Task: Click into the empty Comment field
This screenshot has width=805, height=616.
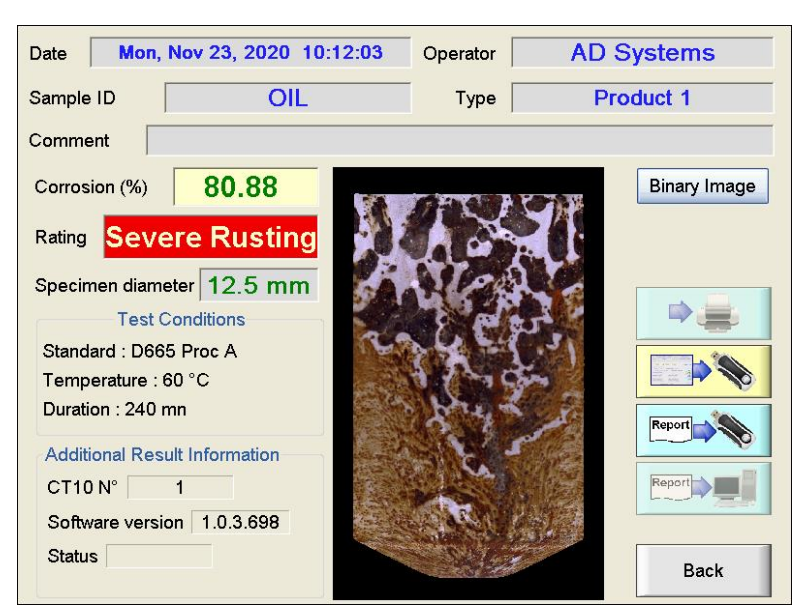Action: pos(460,140)
